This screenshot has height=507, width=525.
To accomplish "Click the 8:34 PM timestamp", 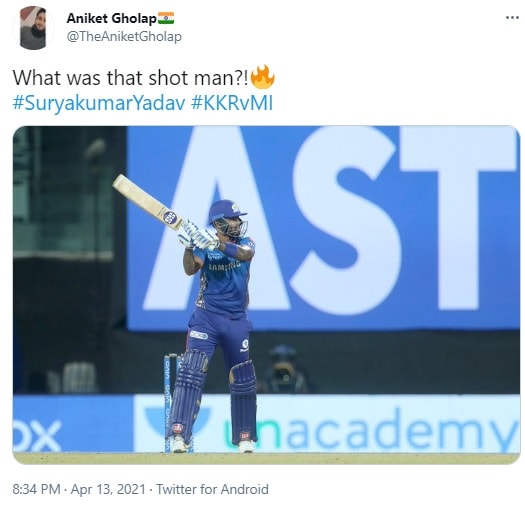I will [36, 489].
